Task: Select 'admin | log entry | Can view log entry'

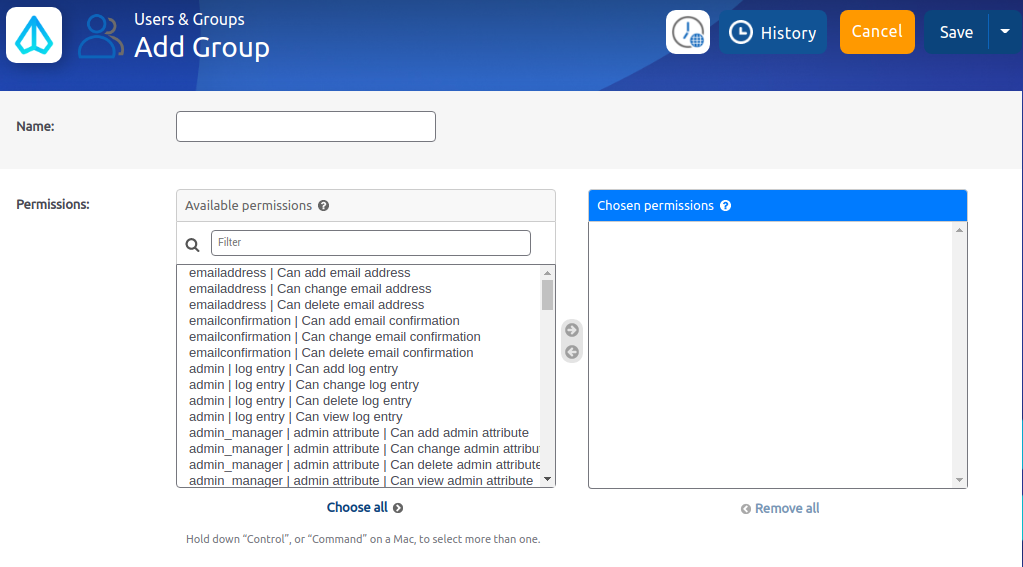Action: [296, 417]
